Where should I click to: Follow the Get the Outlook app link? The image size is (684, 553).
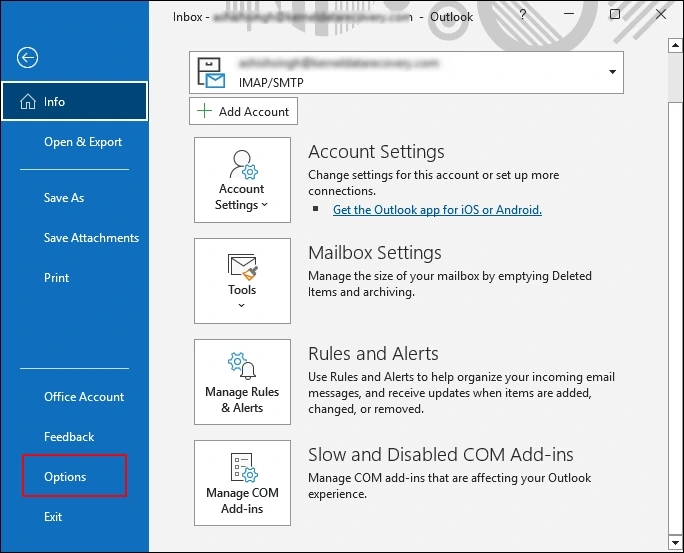(x=437, y=210)
